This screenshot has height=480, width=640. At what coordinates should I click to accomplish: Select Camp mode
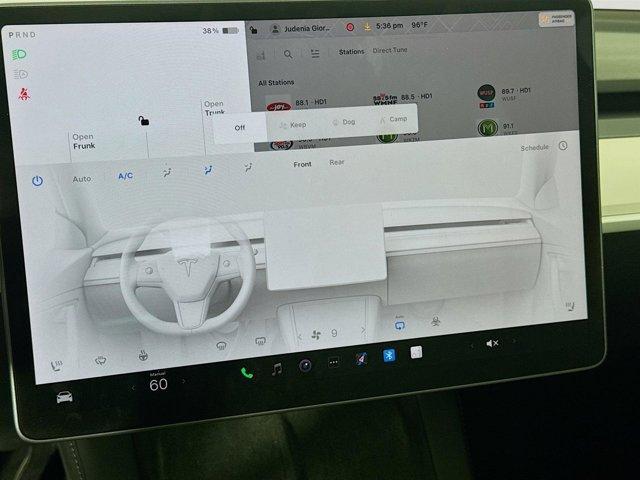point(393,119)
